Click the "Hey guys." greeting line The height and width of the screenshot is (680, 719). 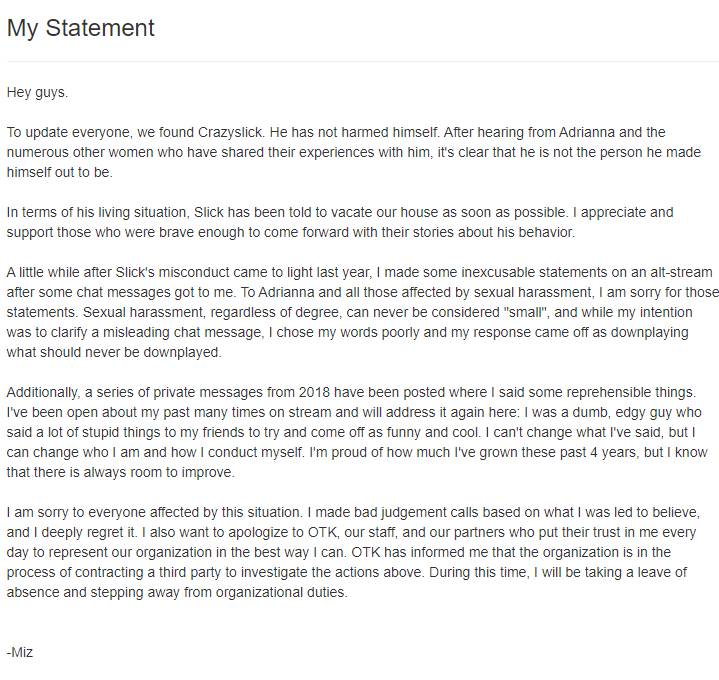coord(37,92)
